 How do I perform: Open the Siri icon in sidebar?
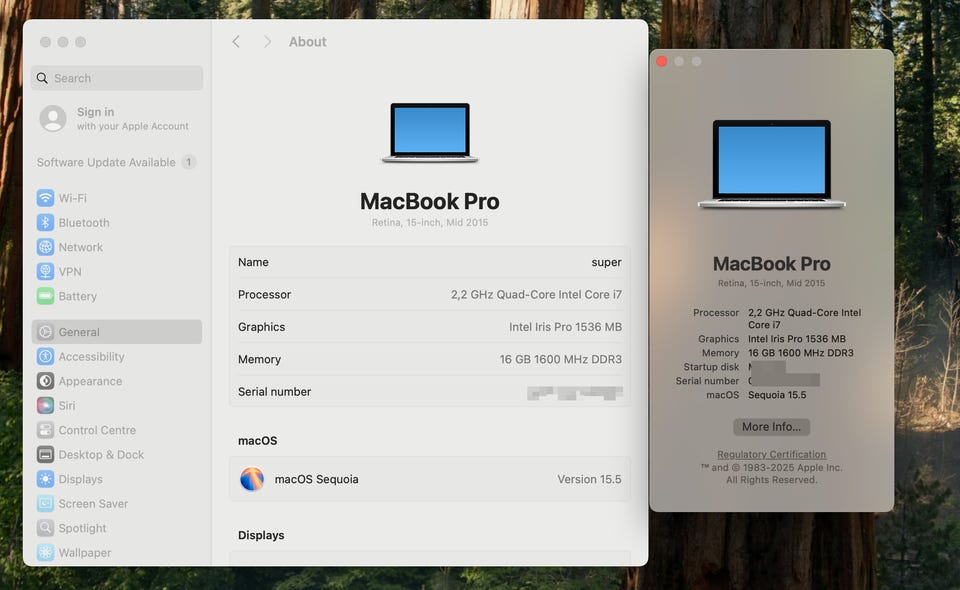tap(45, 405)
